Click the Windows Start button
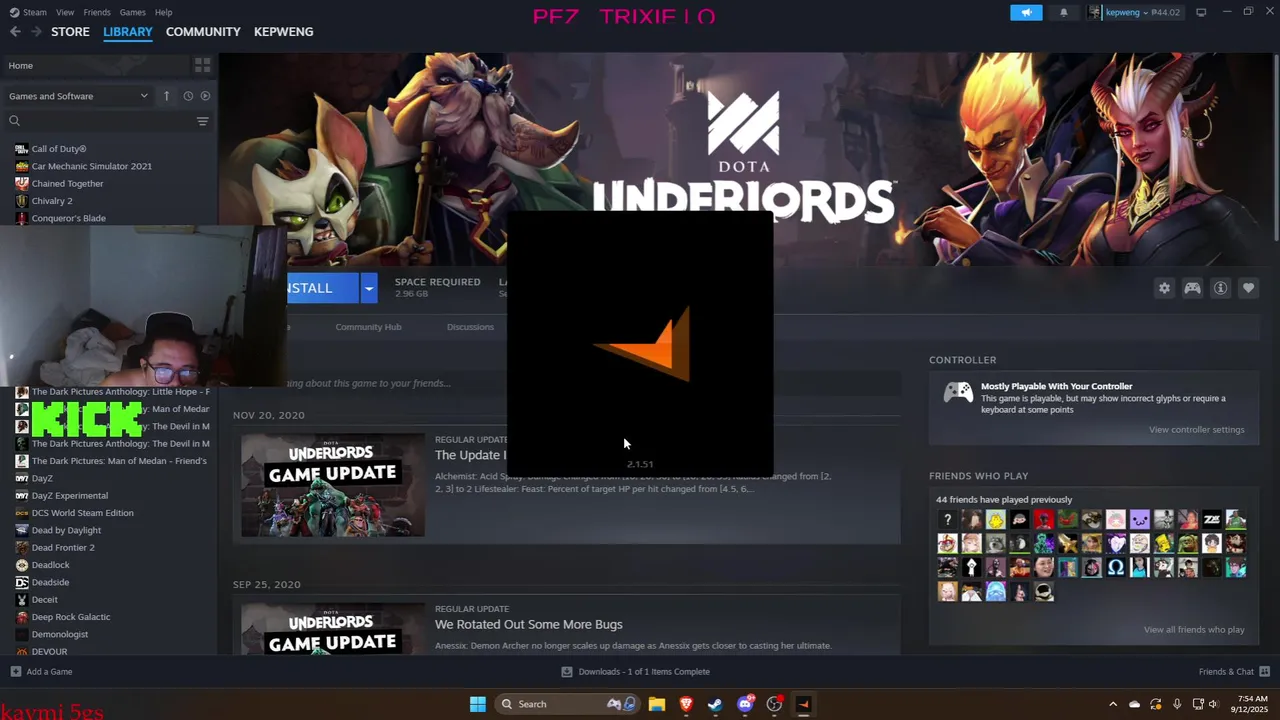 click(x=478, y=704)
